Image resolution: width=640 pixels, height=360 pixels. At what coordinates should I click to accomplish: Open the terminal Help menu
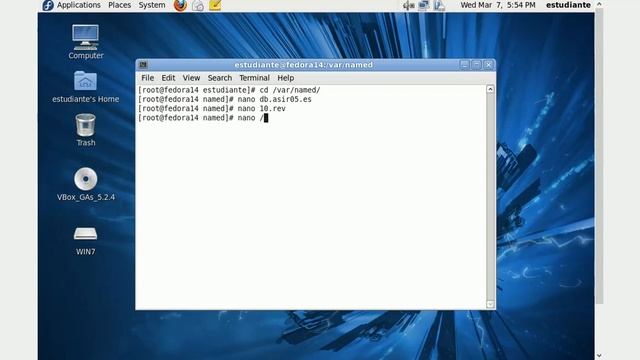286,78
